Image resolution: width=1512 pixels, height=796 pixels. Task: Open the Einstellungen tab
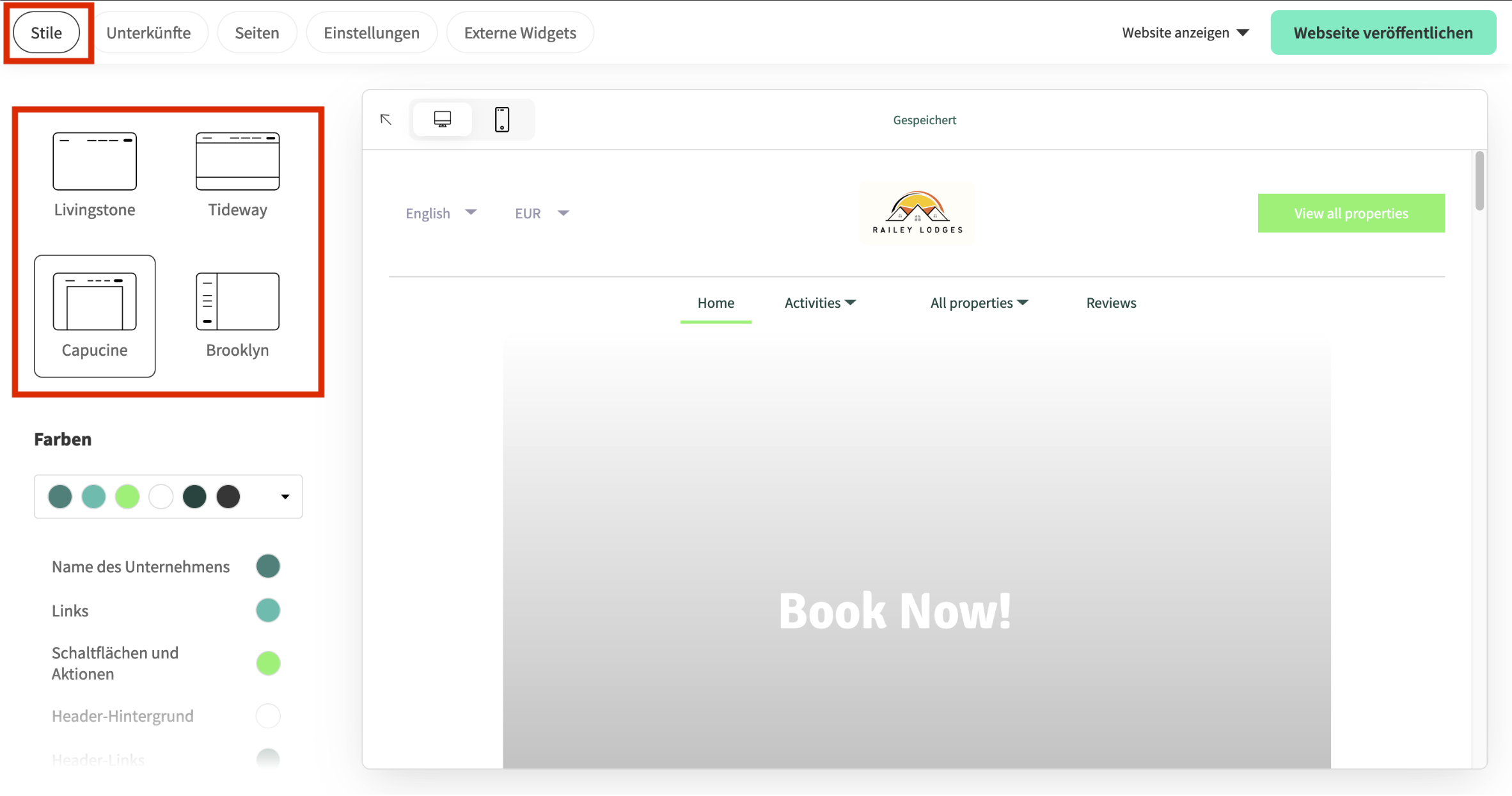[x=371, y=32]
